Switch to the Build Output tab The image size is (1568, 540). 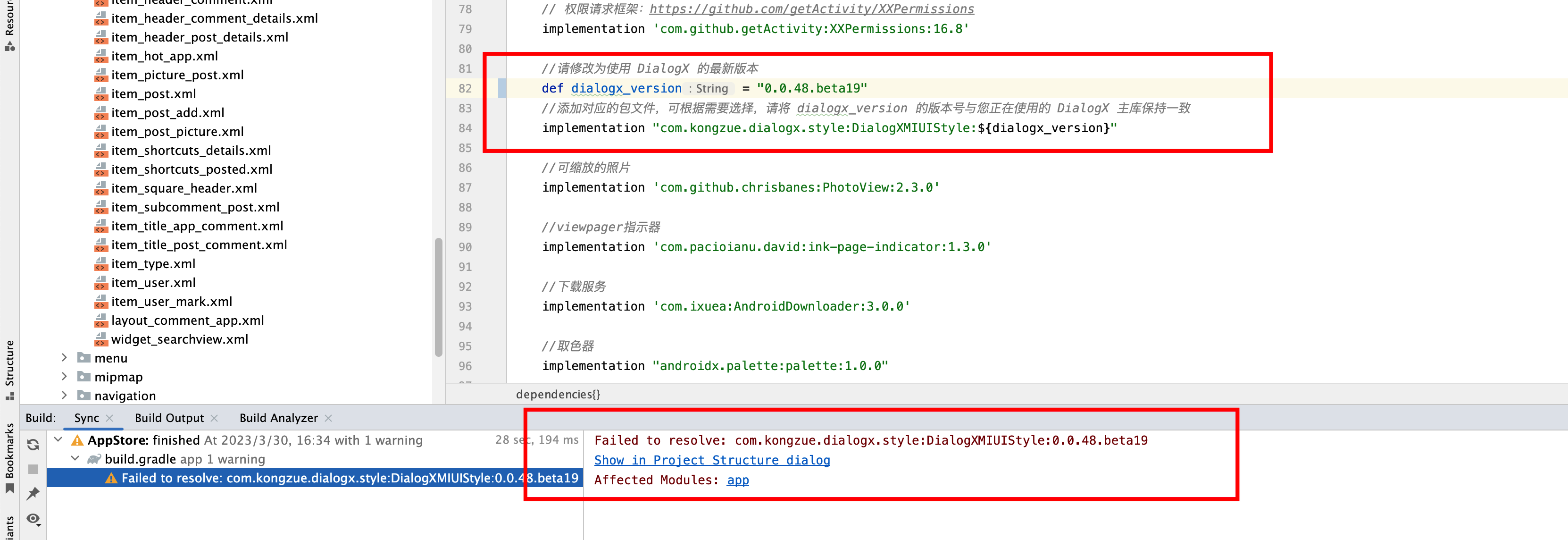tap(169, 418)
